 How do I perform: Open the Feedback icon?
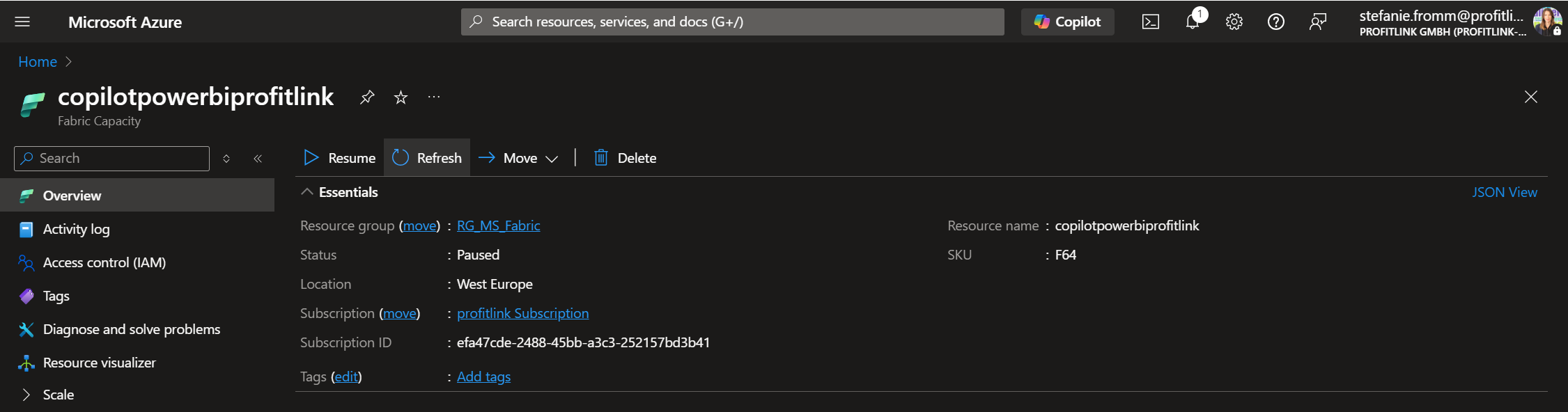pyautogui.click(x=1318, y=22)
